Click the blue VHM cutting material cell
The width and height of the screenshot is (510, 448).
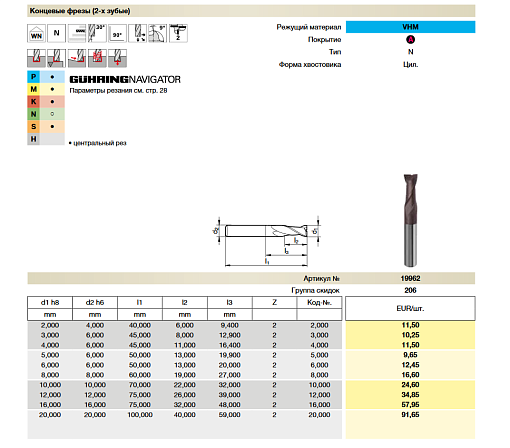tap(410, 27)
